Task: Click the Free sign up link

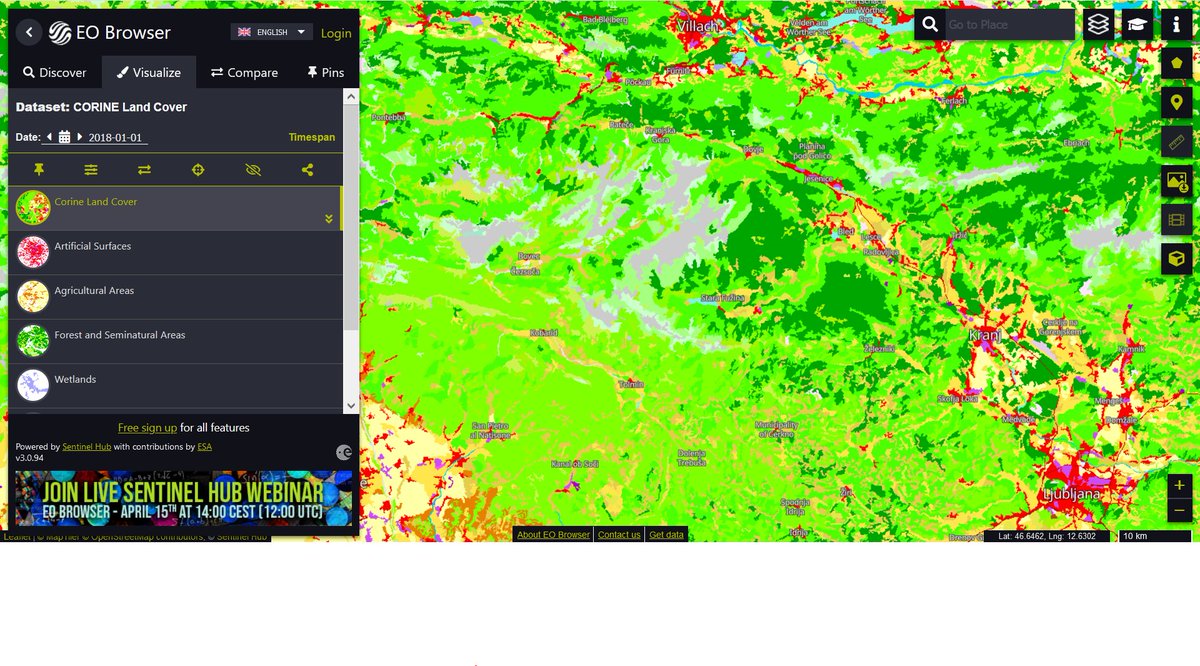Action: click(147, 427)
